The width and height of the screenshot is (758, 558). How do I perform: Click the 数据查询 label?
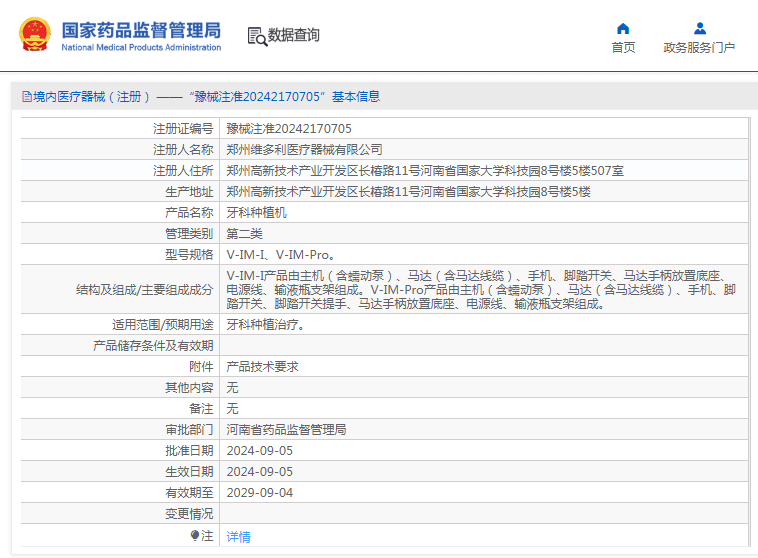pyautogui.click(x=293, y=35)
